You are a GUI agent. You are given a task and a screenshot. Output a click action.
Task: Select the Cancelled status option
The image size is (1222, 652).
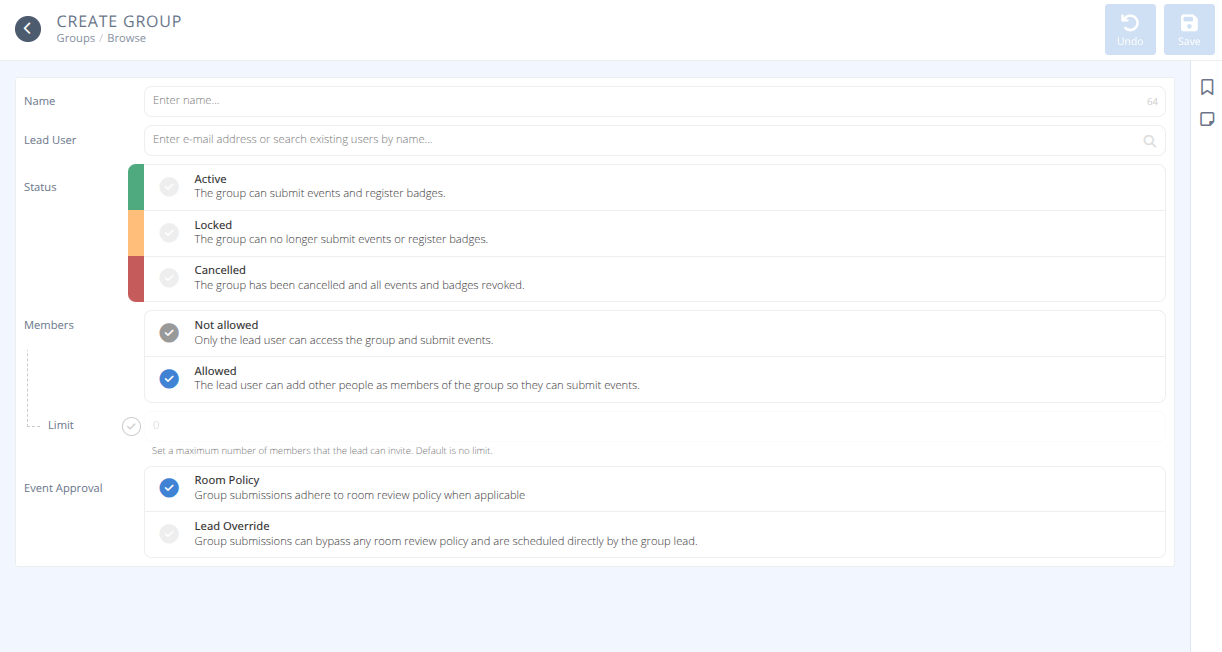655,278
